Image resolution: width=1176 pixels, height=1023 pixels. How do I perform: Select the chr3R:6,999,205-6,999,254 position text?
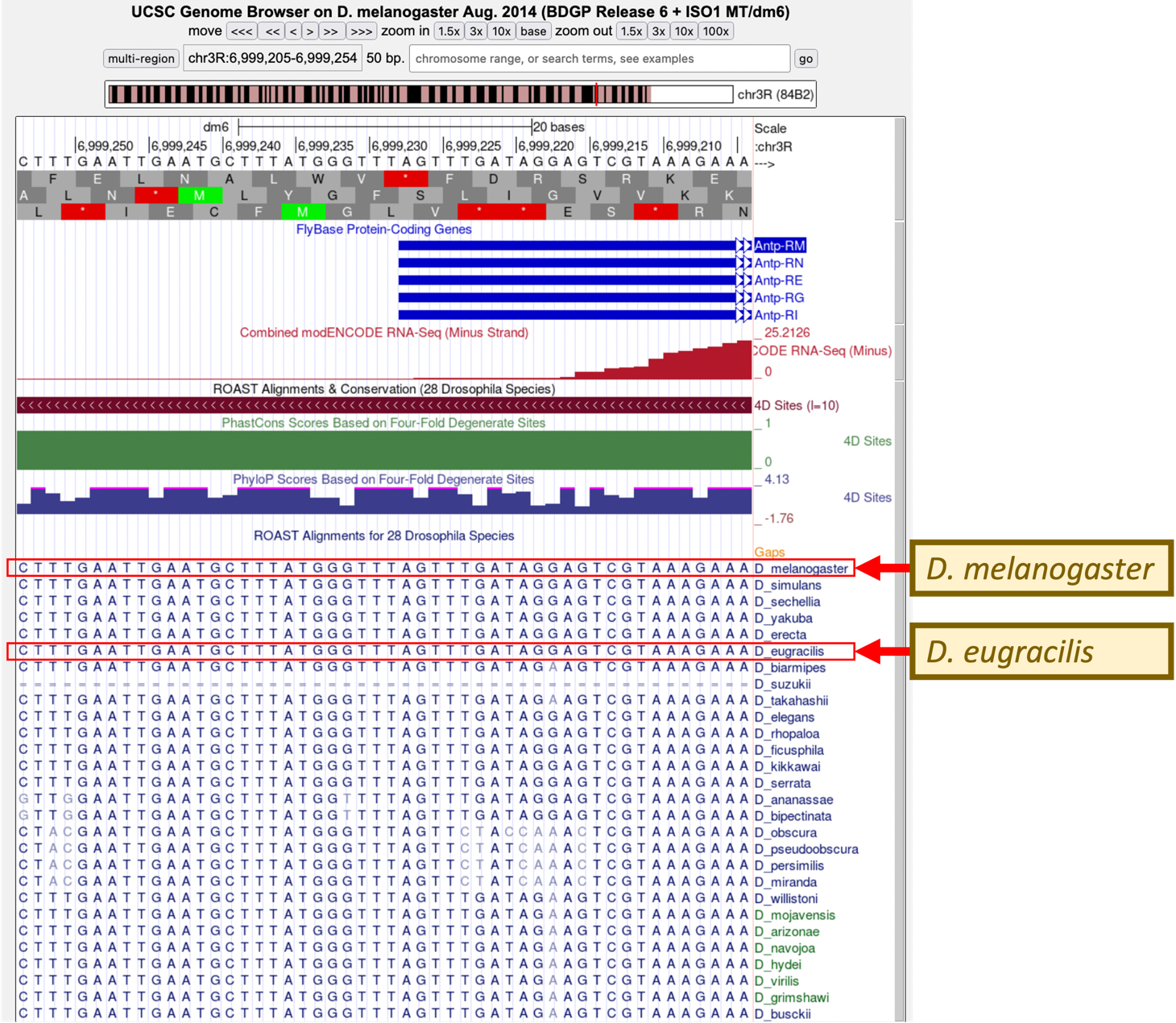click(x=272, y=58)
